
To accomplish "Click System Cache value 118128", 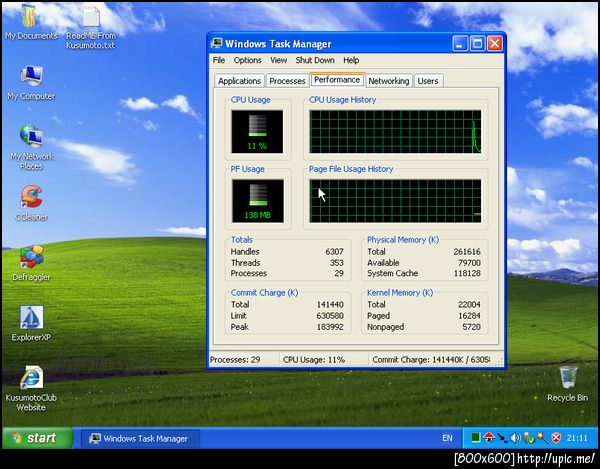I will tap(467, 274).
